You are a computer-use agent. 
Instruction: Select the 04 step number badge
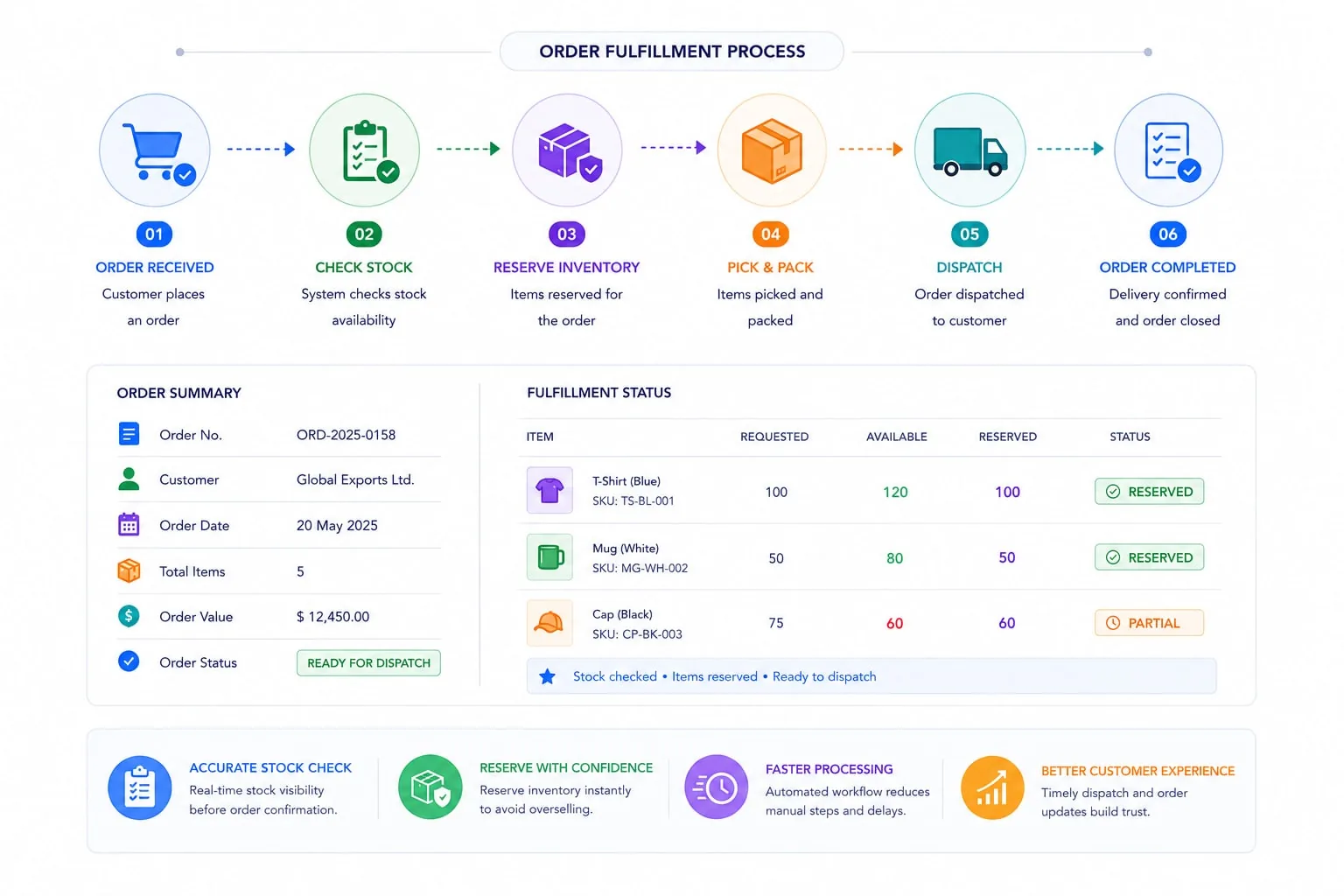(771, 234)
